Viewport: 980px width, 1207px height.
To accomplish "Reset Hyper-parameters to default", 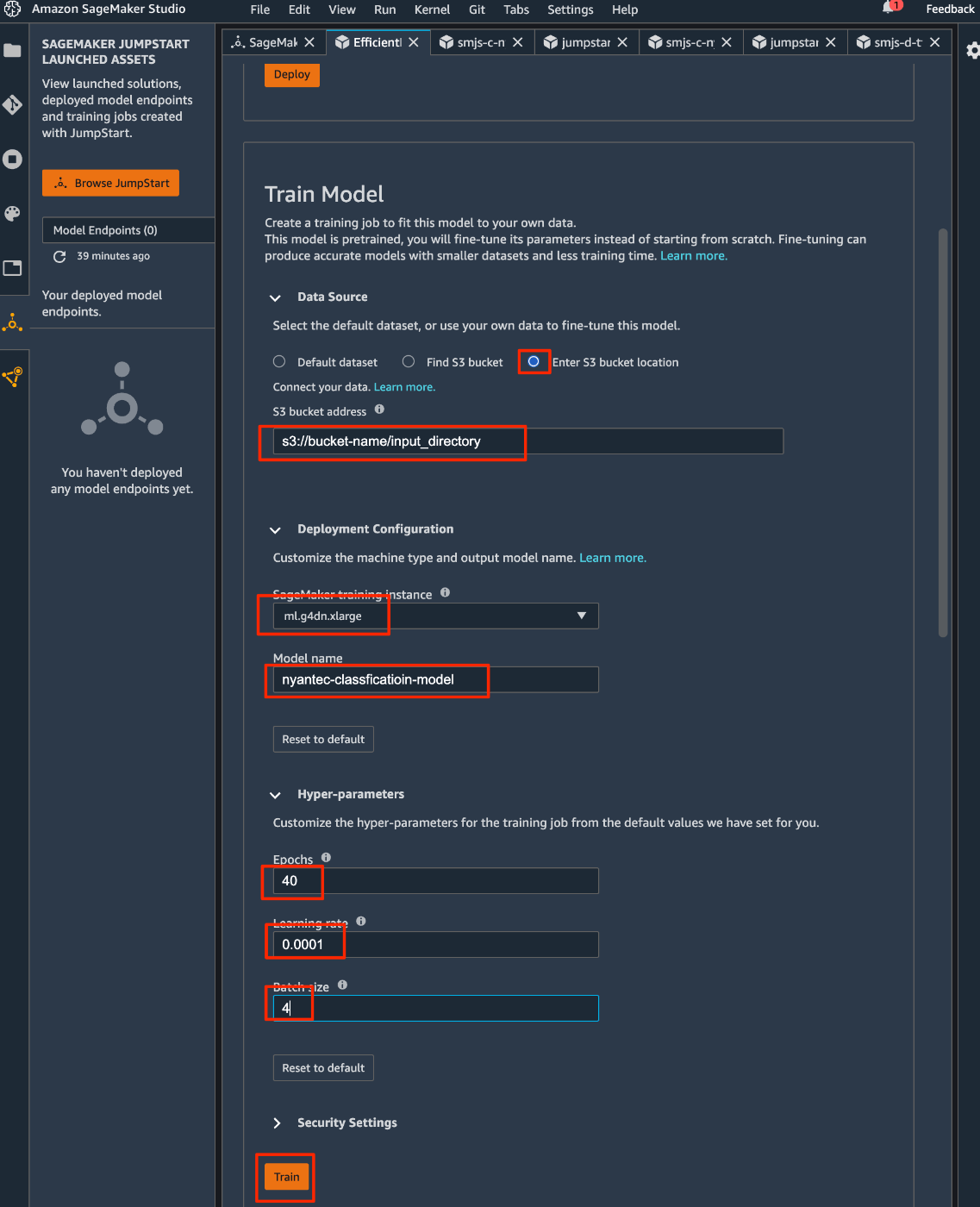I will click(x=323, y=1067).
